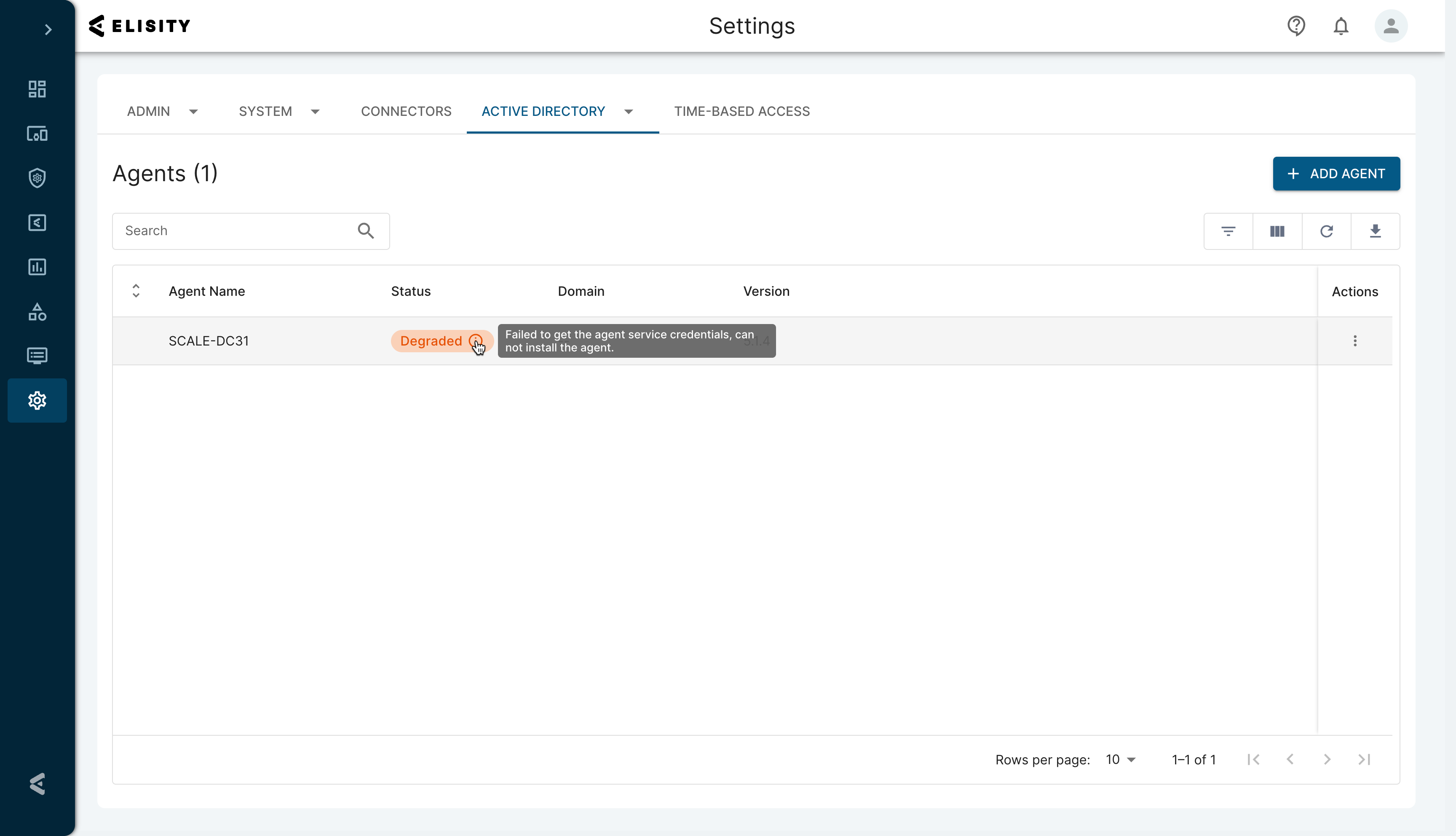Open actions menu for SCALE-DC31 agent
The image size is (1456, 836).
(x=1355, y=340)
